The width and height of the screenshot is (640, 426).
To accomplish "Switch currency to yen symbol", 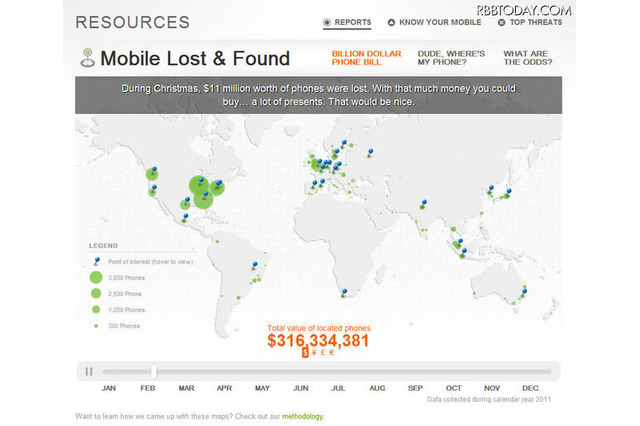I will pyautogui.click(x=314, y=353).
